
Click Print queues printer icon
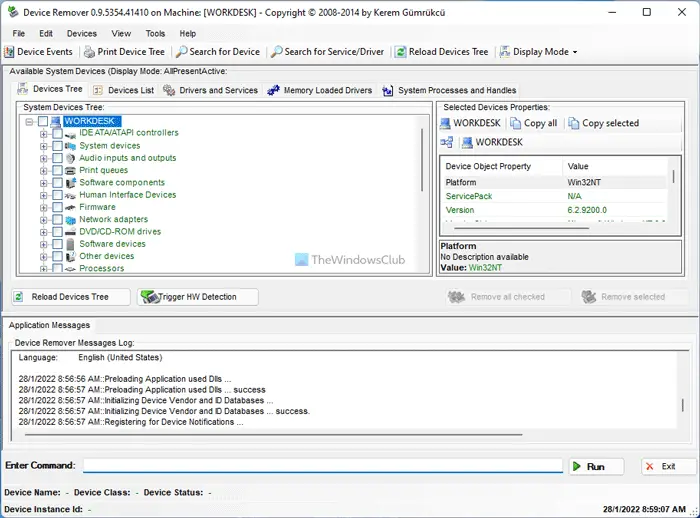pyautogui.click(x=70, y=171)
